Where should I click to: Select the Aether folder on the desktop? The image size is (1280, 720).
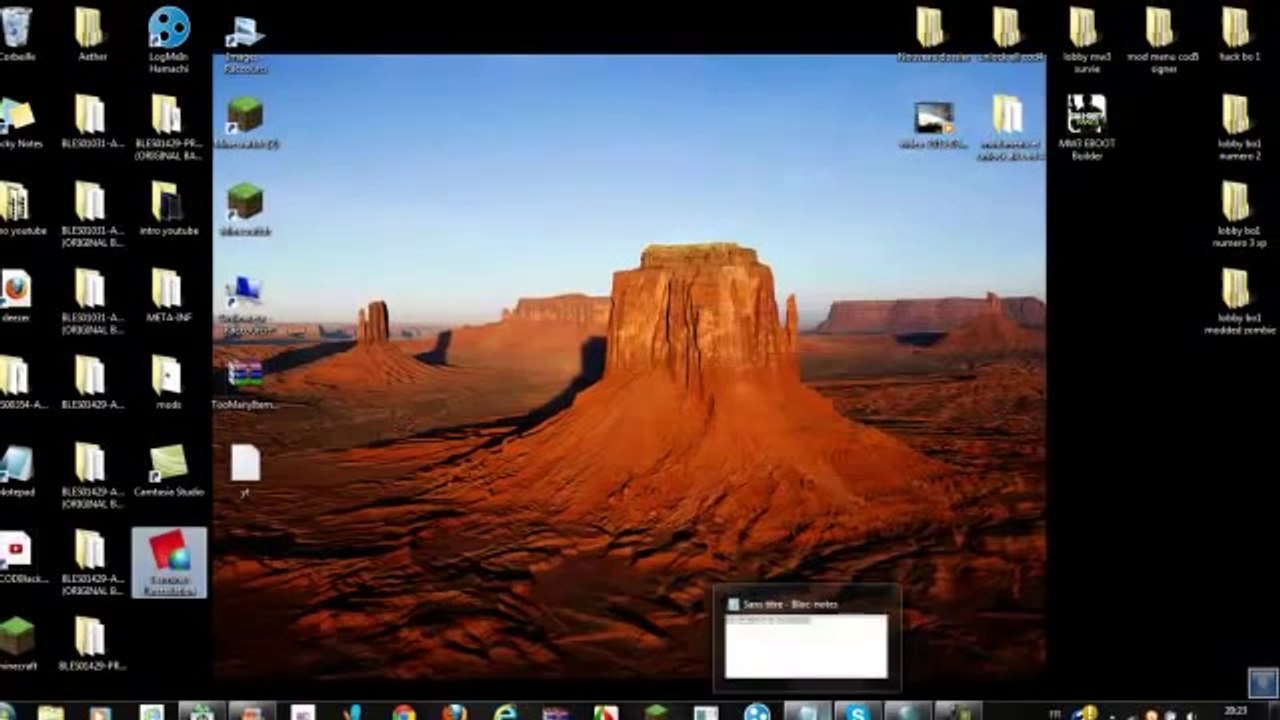90,33
